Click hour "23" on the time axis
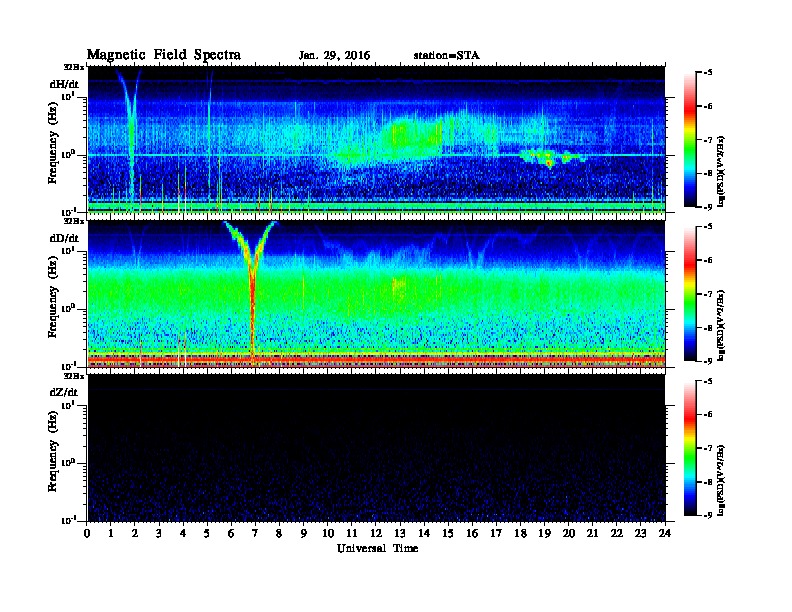Viewport: 792px width, 612px height. 640,533
